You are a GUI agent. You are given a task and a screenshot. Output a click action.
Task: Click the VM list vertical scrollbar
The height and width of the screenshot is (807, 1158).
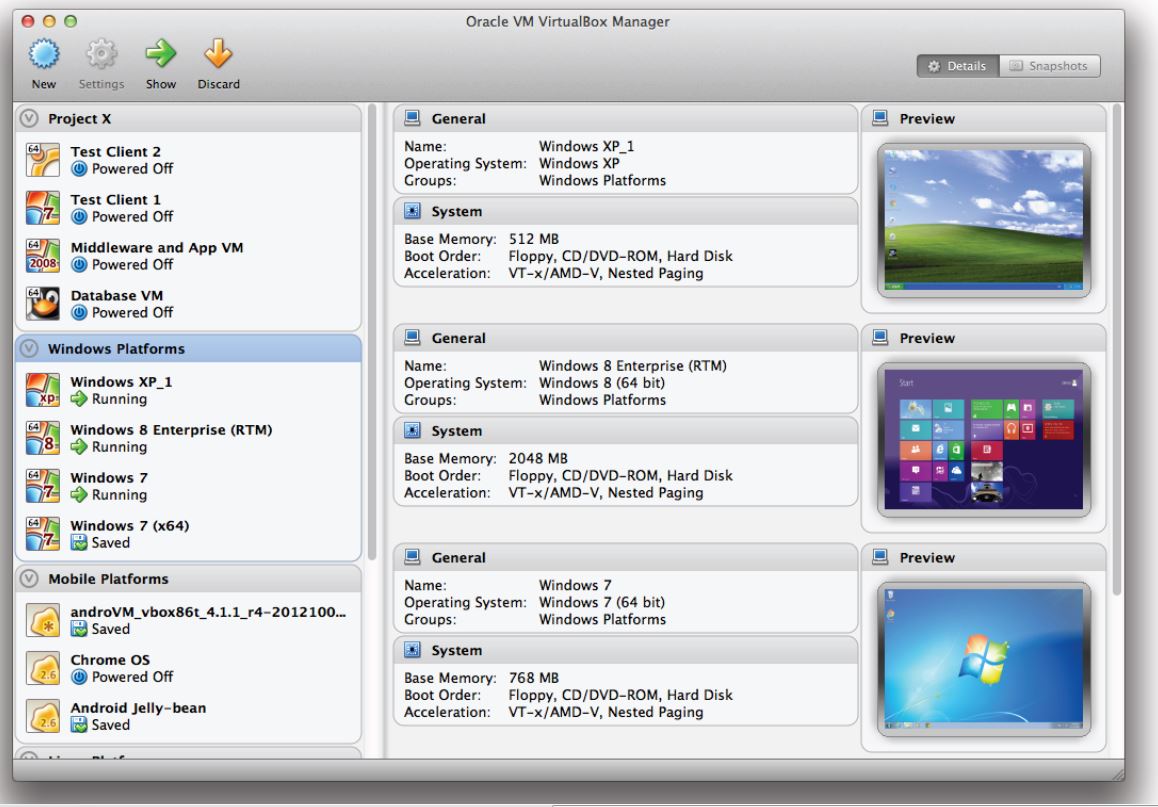click(372, 332)
